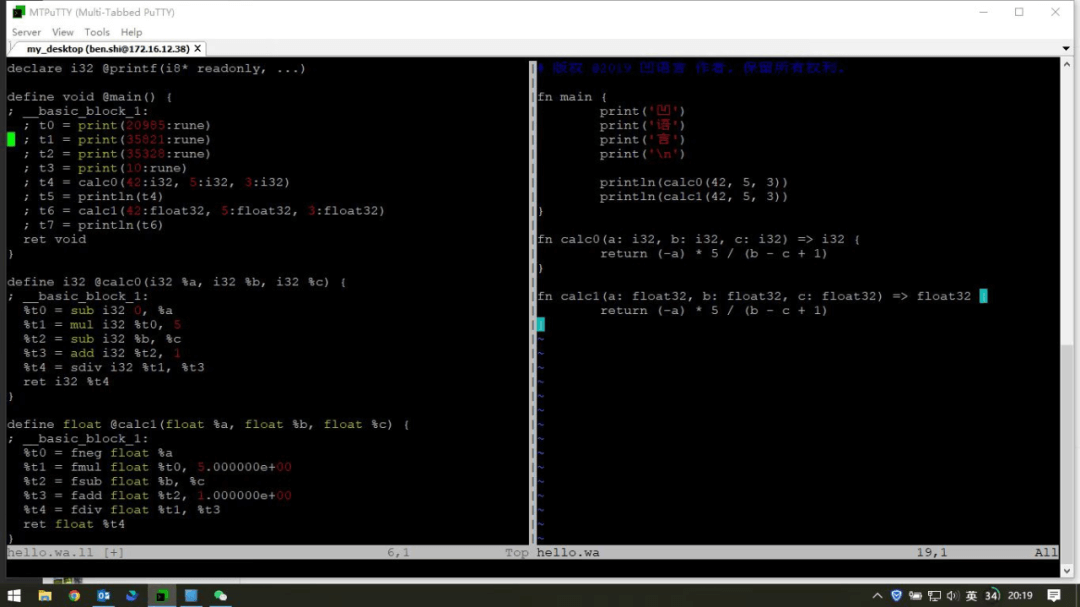The height and width of the screenshot is (607, 1080).
Task: Open File Explorer from taskbar
Action: tap(45, 595)
